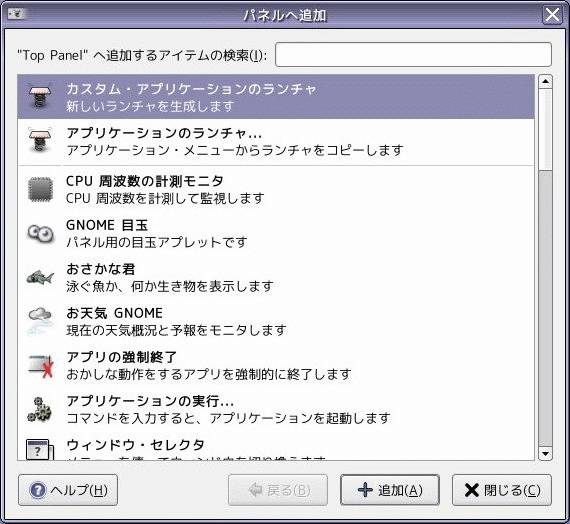The width and height of the screenshot is (570, 524).
Task: Click the application launcher spring icon
Action: 40,140
